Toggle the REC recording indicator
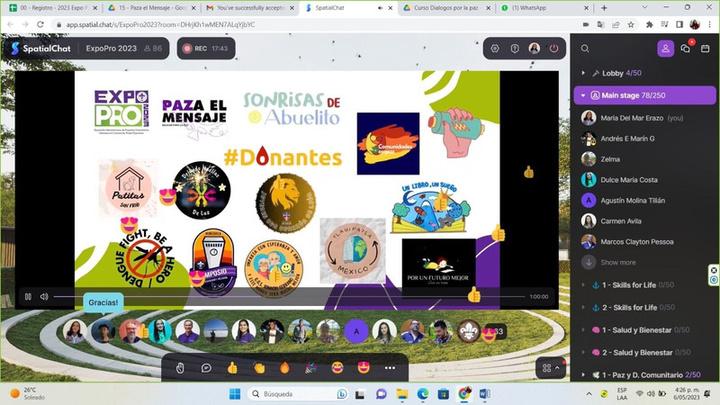This screenshot has height=405, width=720. (x=206, y=48)
